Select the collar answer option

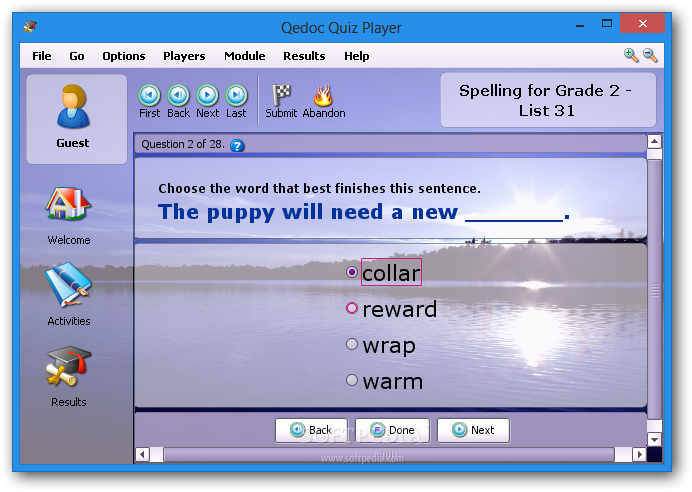[352, 272]
